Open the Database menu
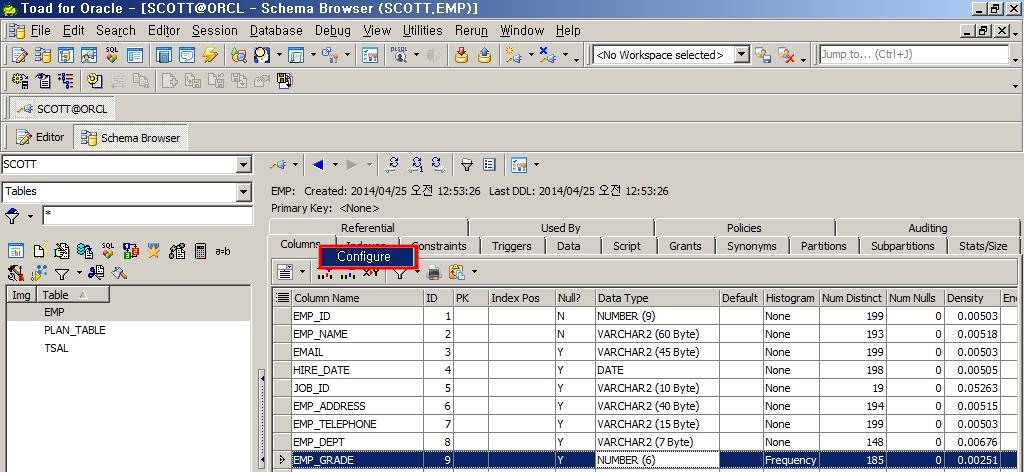The height and width of the screenshot is (472, 1024). (276, 31)
